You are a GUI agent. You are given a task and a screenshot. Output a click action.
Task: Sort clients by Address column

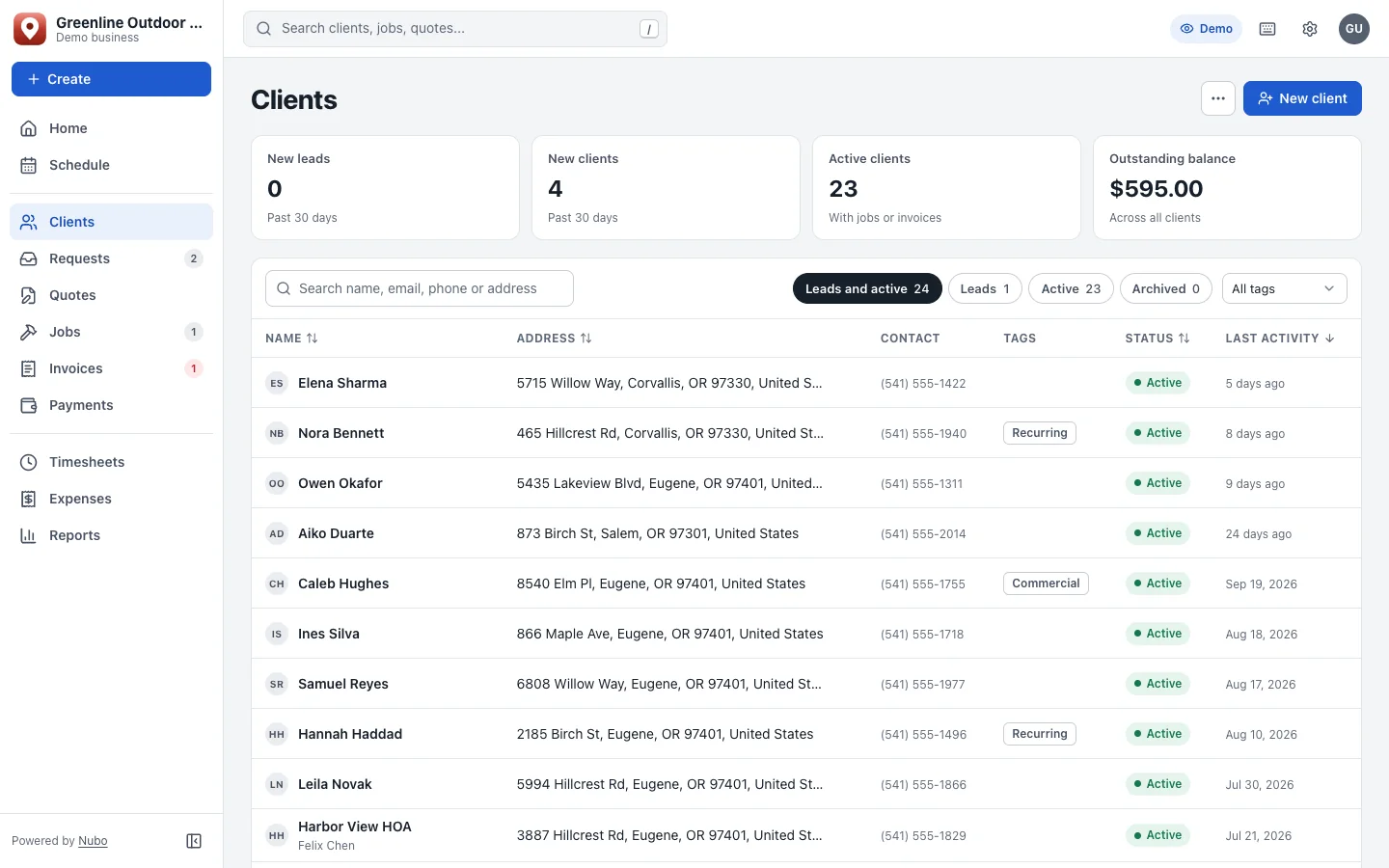coord(554,339)
